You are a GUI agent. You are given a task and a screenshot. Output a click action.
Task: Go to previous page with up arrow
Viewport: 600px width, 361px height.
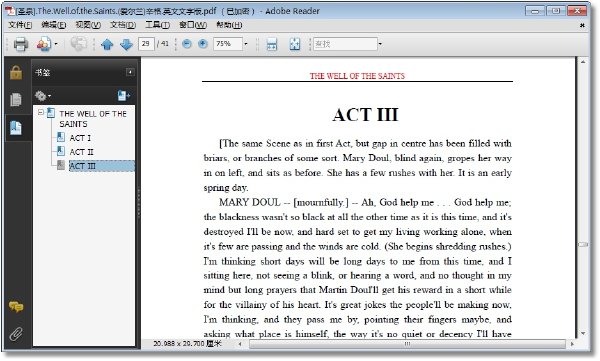pyautogui.click(x=107, y=44)
